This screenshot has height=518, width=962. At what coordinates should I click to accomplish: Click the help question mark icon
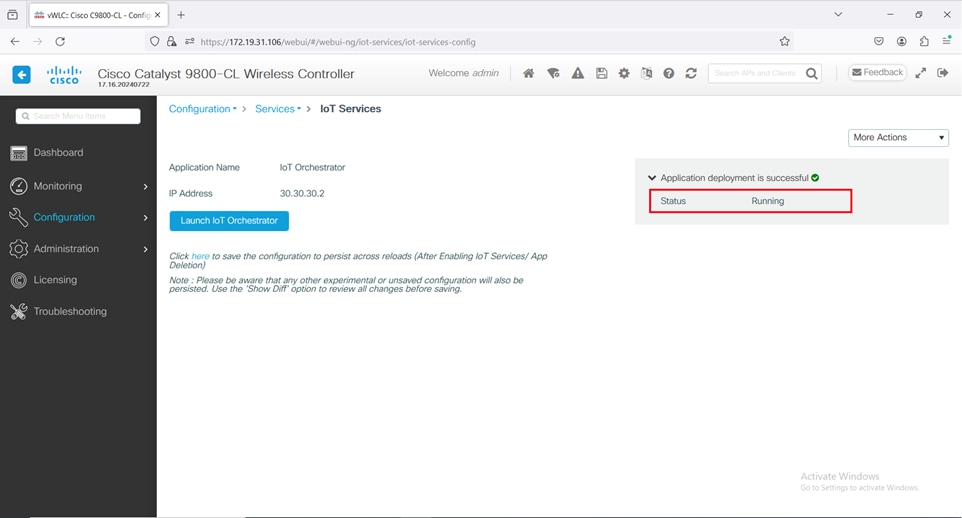pos(669,73)
